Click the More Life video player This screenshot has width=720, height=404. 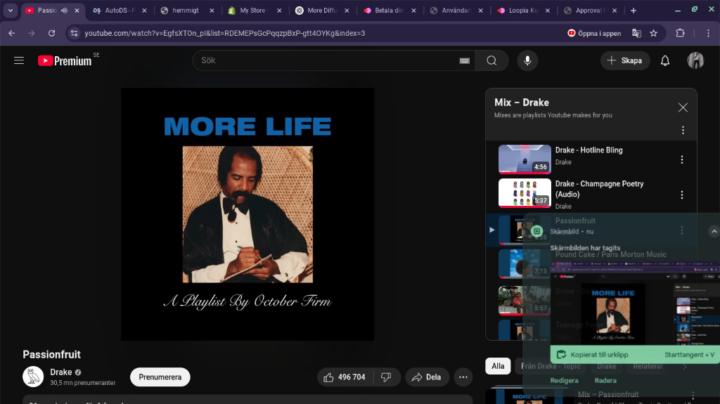[x=247, y=214]
